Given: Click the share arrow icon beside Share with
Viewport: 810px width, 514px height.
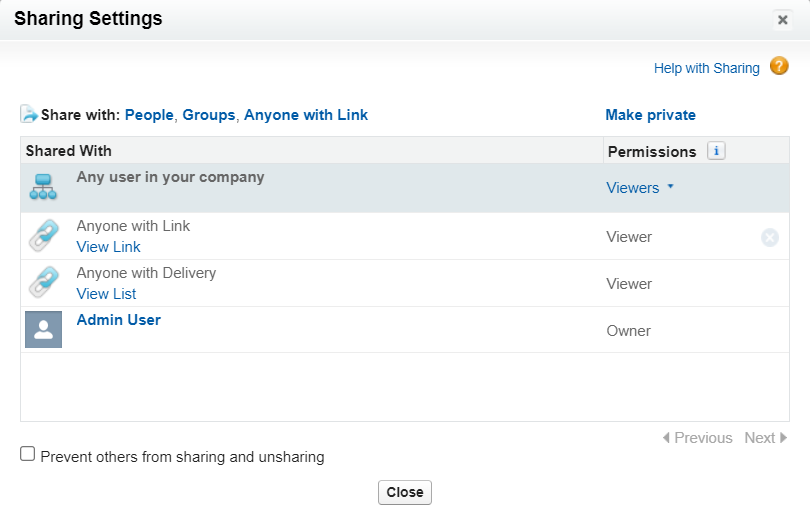Looking at the screenshot, I should (x=29, y=114).
